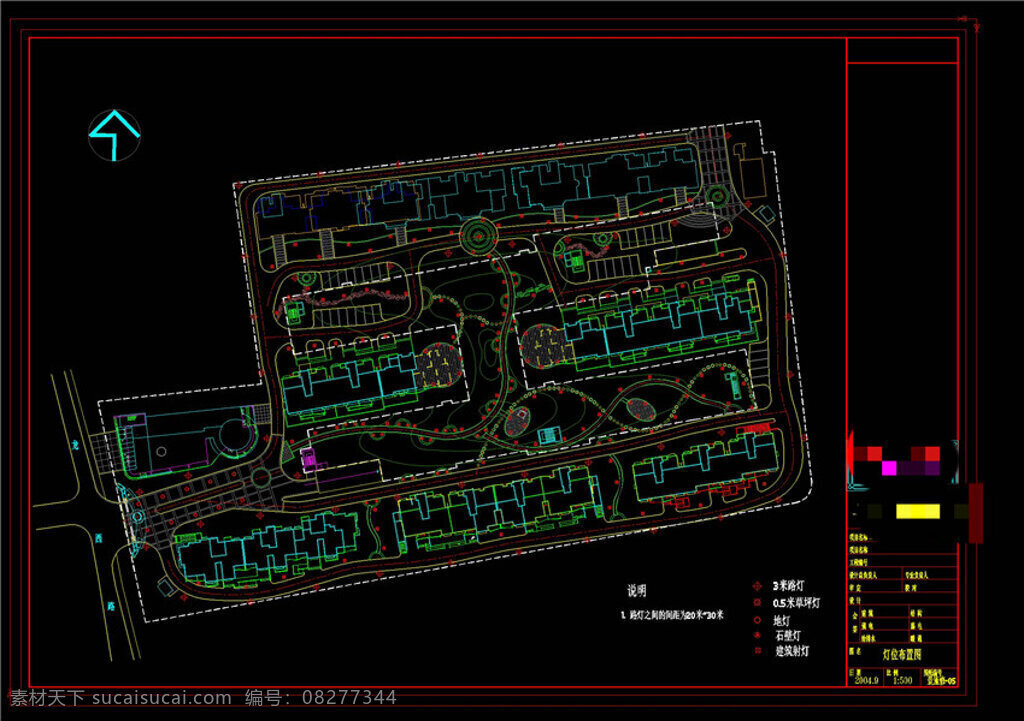
Task: Click the 石壁灯 legend label
Action: pyautogui.click(x=788, y=635)
